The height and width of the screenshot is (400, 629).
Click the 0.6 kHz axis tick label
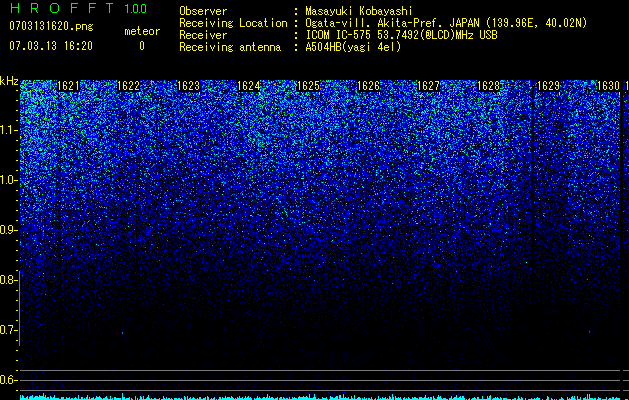(x=7, y=380)
